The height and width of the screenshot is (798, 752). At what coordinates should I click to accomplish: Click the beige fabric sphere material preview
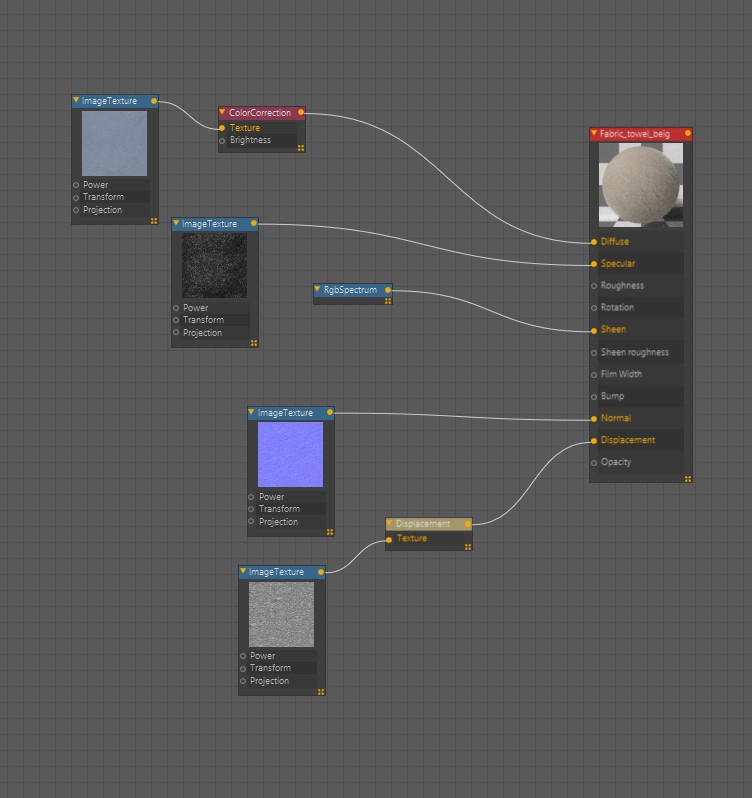[641, 185]
